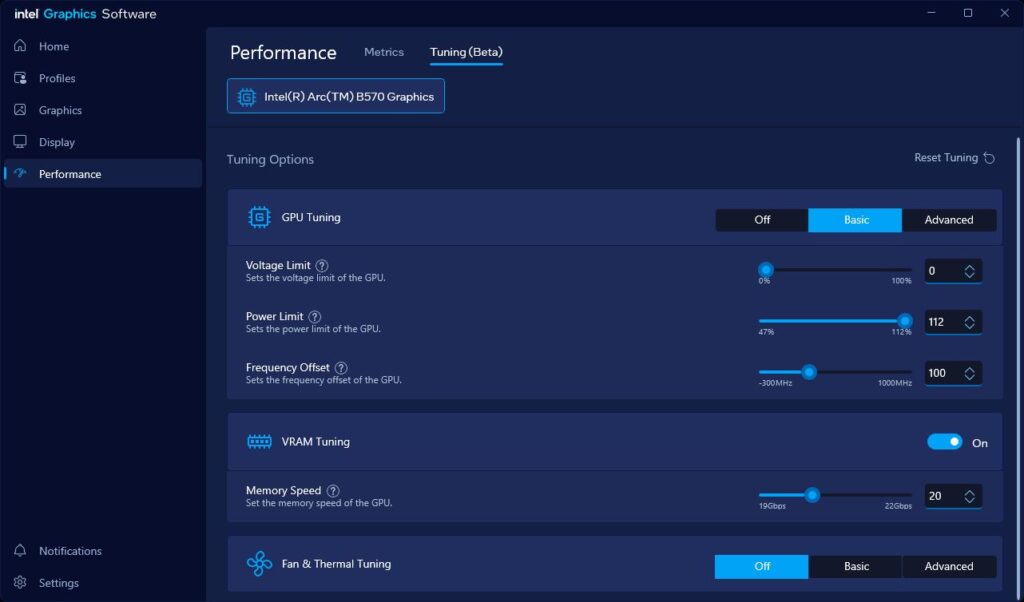Turn off the VRAM Tuning switch
The width and height of the screenshot is (1024, 602).
tap(944, 442)
